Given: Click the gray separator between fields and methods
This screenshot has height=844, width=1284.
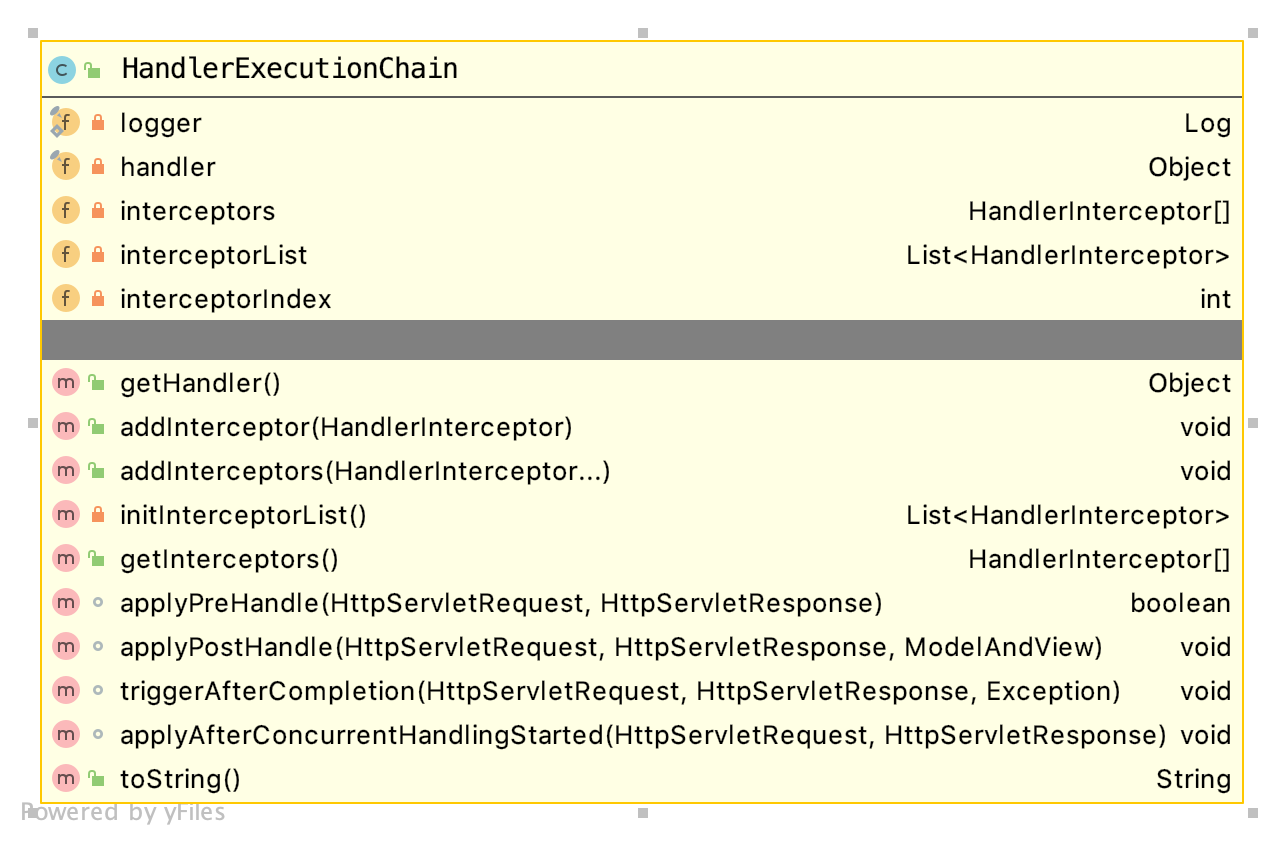Looking at the screenshot, I should point(642,340).
